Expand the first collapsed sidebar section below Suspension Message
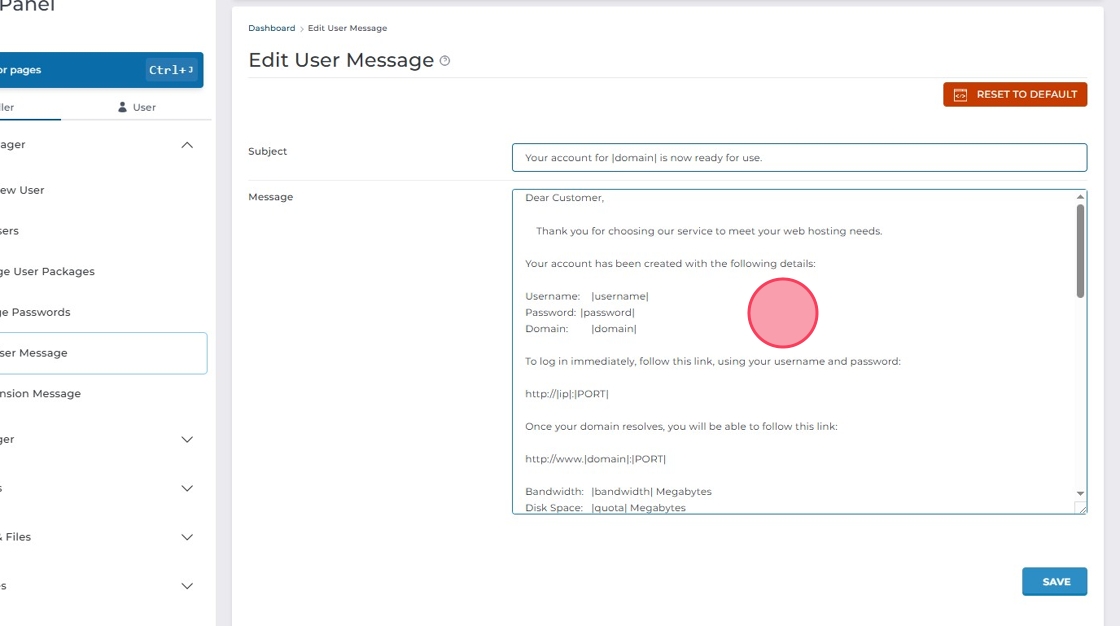 click(x=187, y=439)
